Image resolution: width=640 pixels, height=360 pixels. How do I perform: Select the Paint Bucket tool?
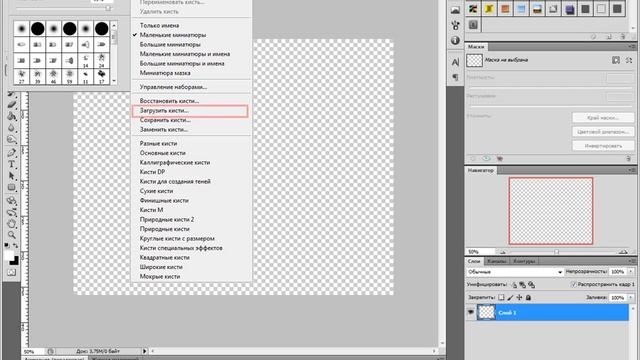pos(11,117)
